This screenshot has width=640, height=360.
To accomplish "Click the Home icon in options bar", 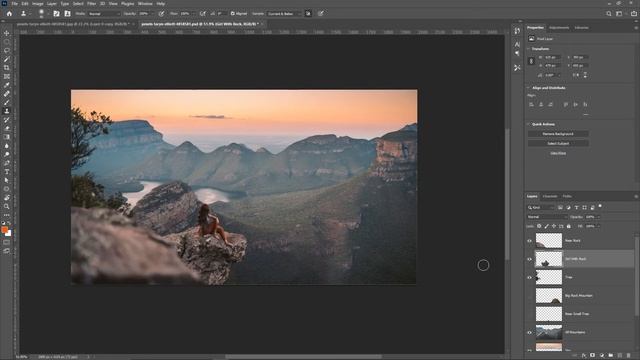I will 9,13.
